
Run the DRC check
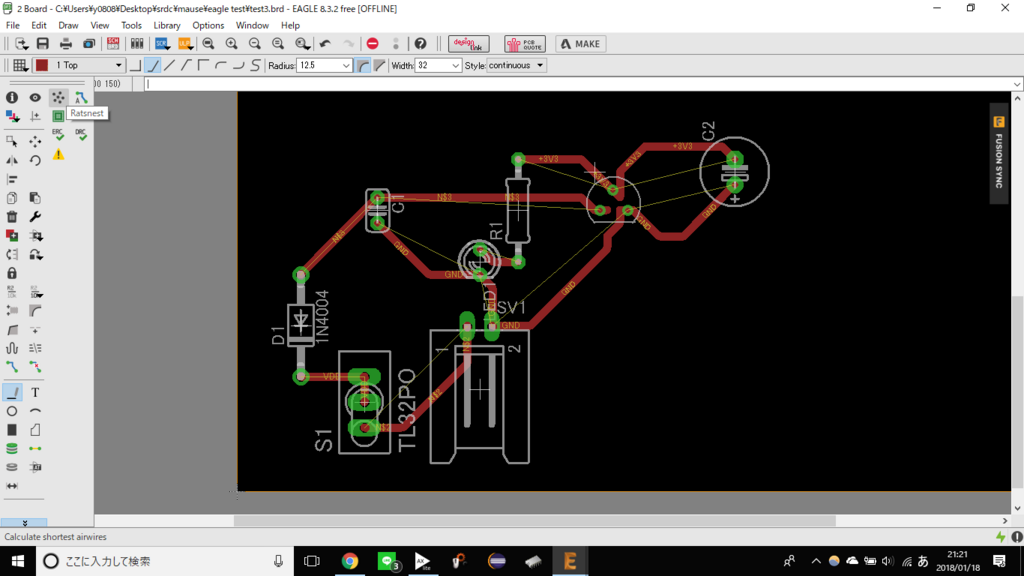pos(81,135)
